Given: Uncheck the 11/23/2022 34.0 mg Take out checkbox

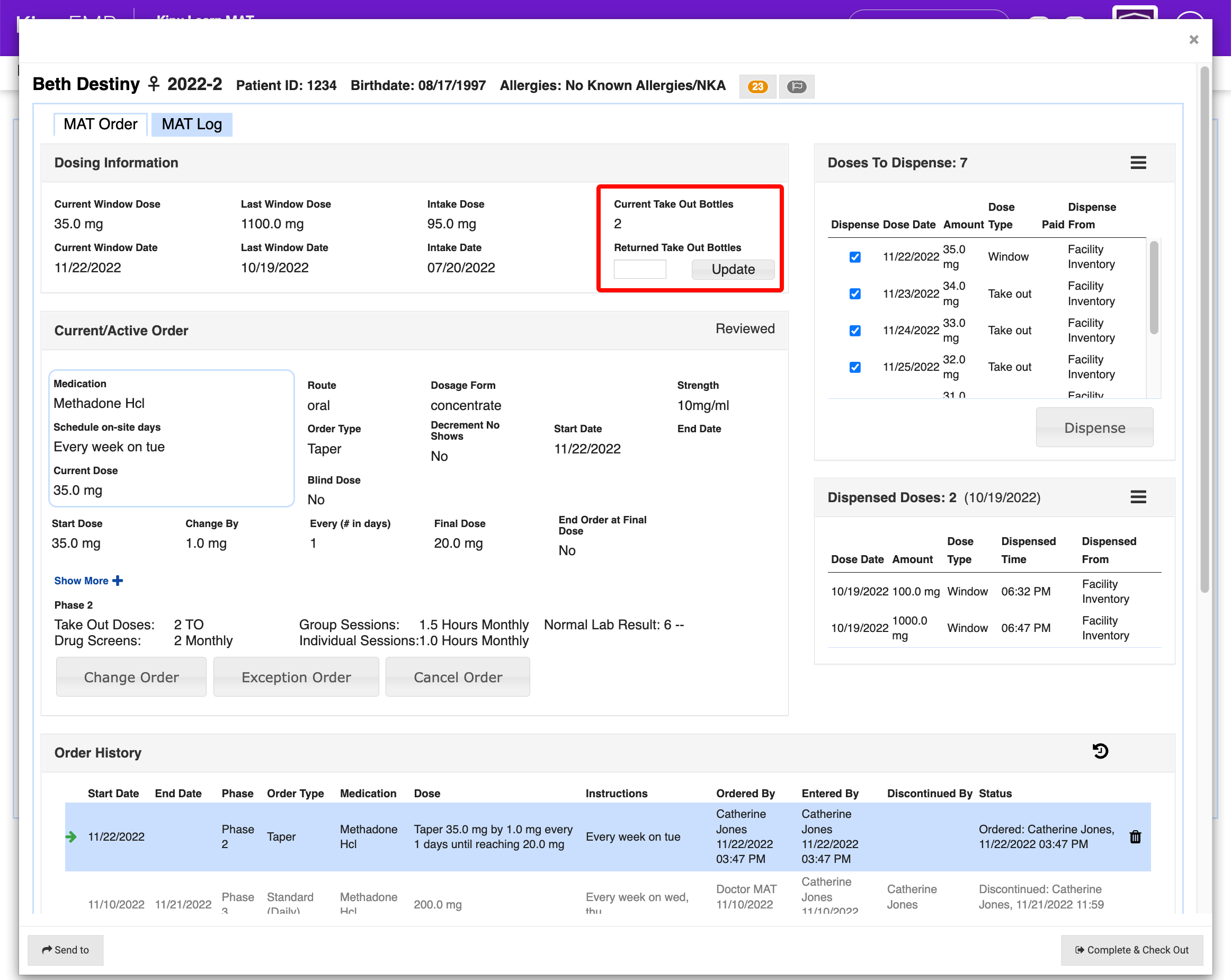Looking at the screenshot, I should [x=855, y=293].
